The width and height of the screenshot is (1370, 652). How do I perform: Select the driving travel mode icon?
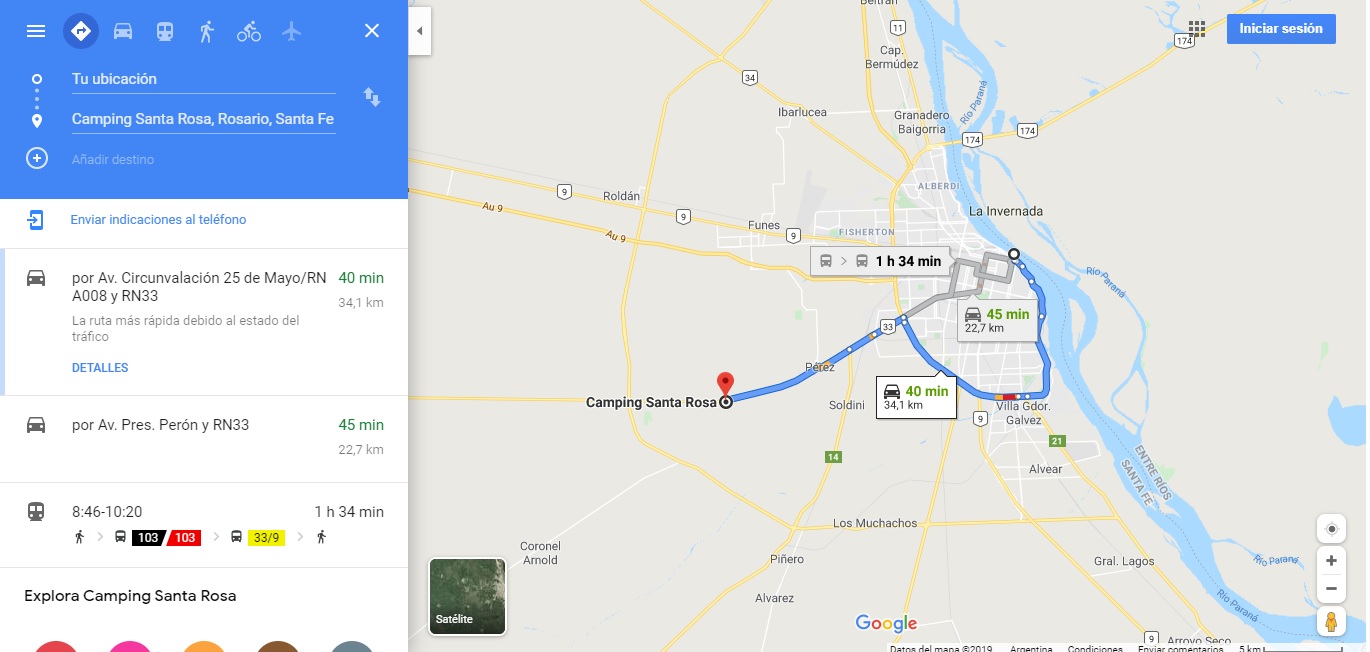click(123, 31)
